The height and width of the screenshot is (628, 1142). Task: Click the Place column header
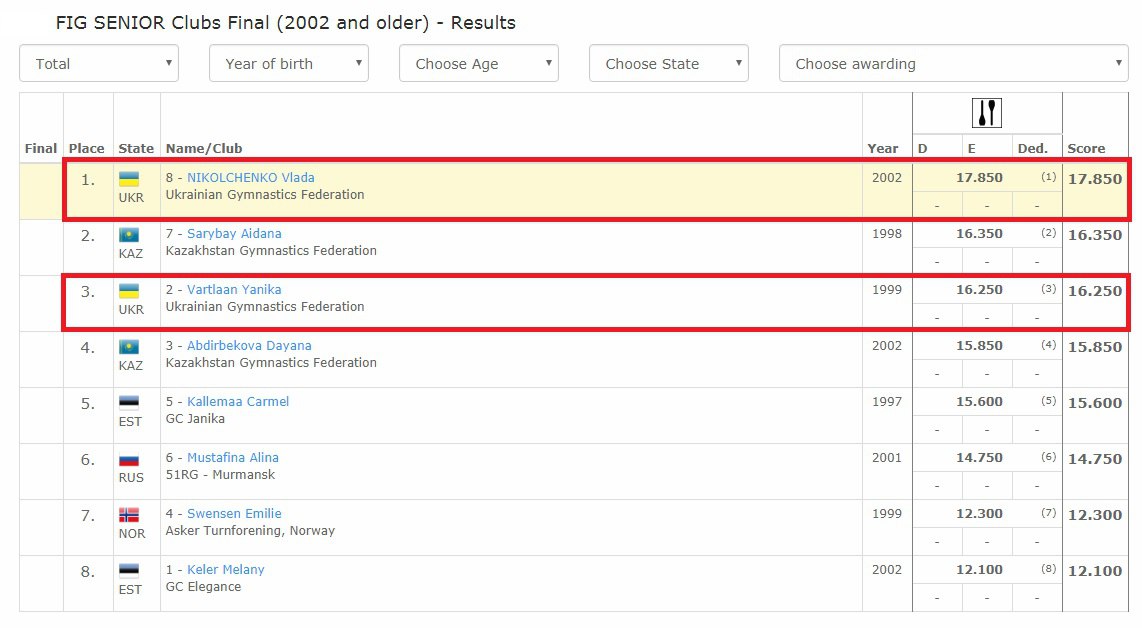[x=87, y=148]
